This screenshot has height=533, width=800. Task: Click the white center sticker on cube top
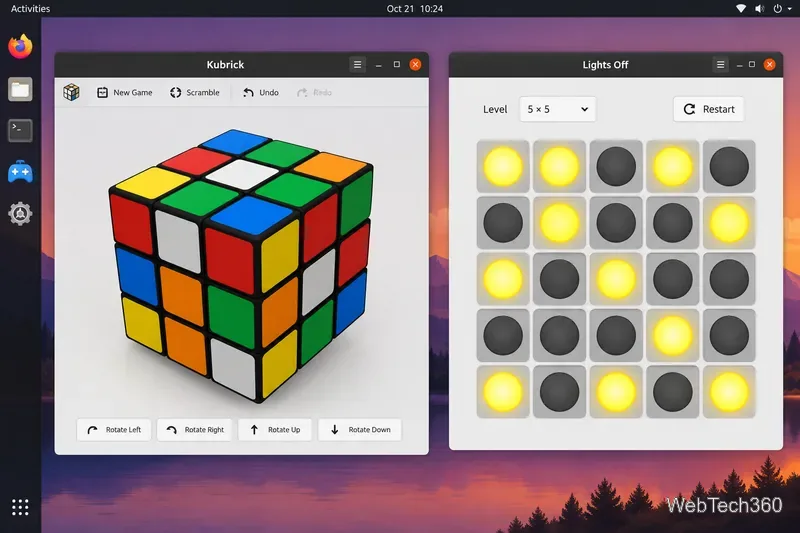click(x=241, y=174)
